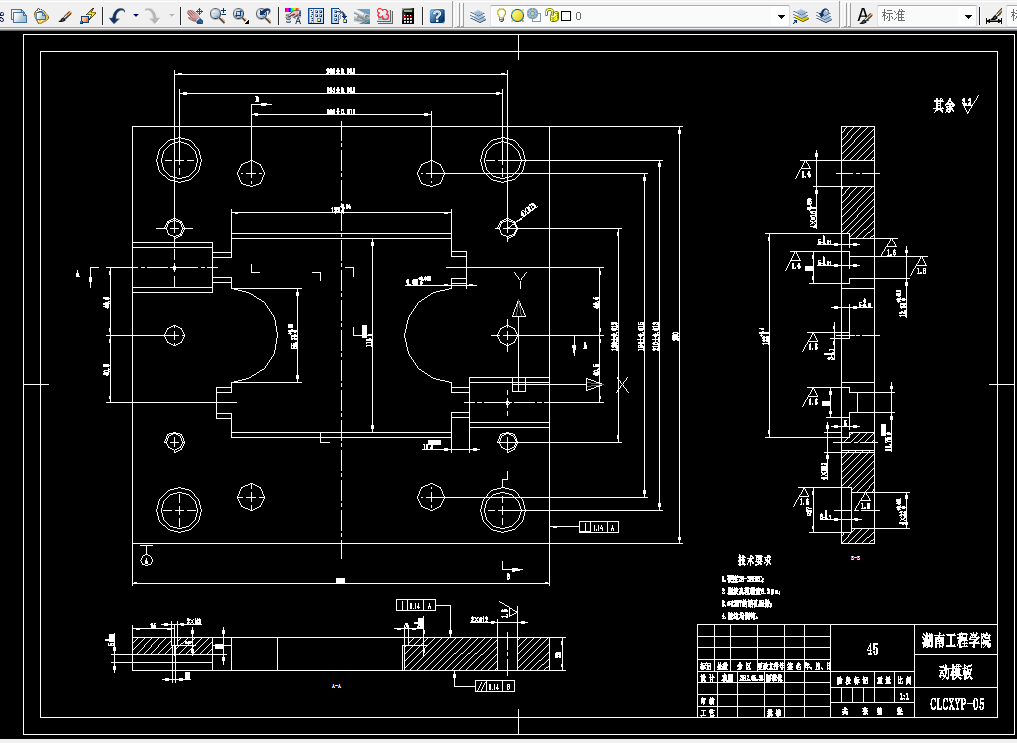Screen dimensions: 1017x743
Task: Click the Paste clipboard icon
Action: (42, 16)
